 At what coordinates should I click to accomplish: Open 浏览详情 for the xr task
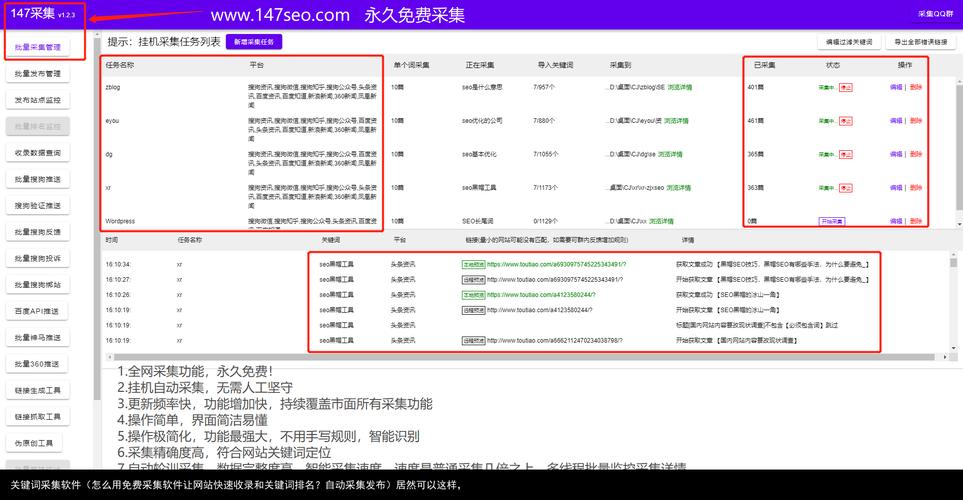(679, 188)
